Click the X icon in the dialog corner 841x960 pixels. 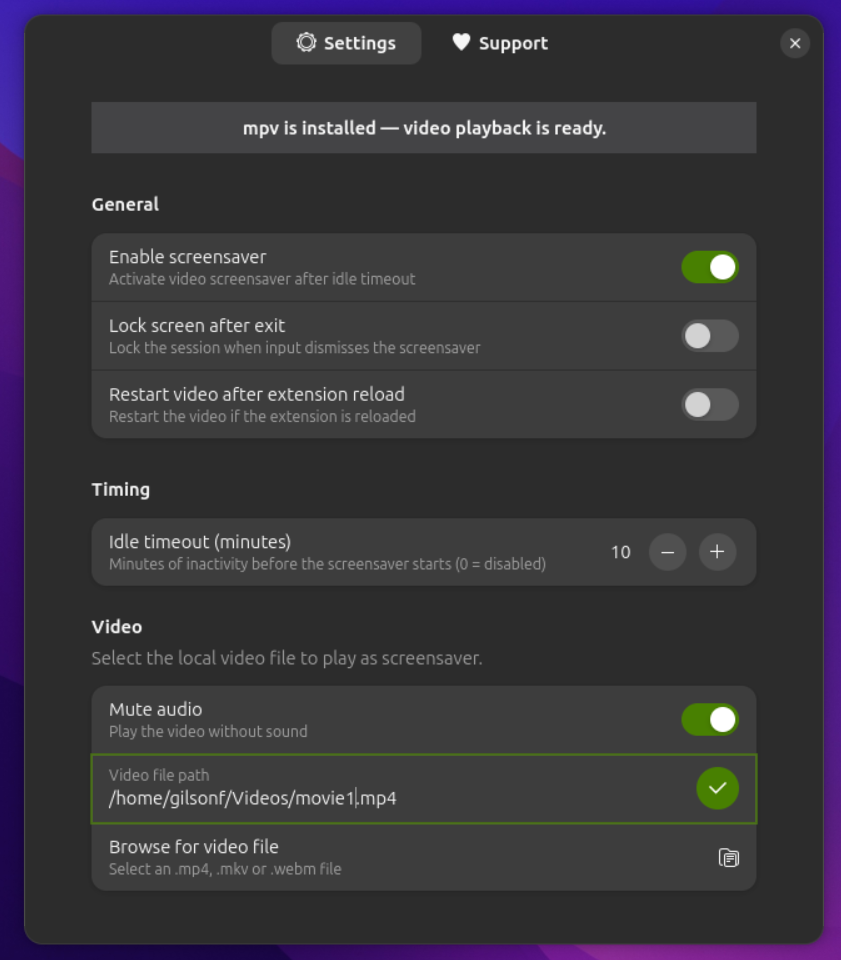795,43
